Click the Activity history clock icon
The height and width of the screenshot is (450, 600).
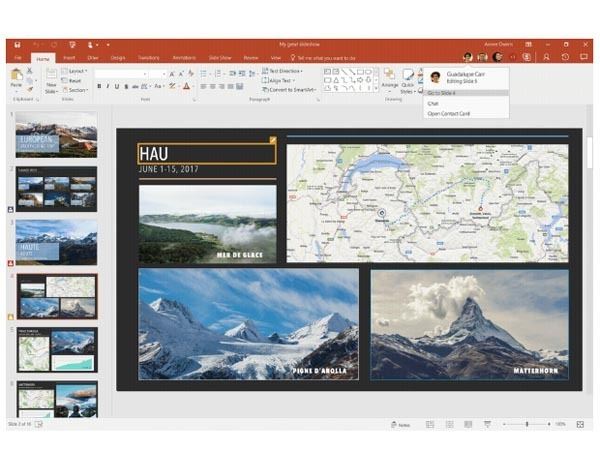click(565, 57)
